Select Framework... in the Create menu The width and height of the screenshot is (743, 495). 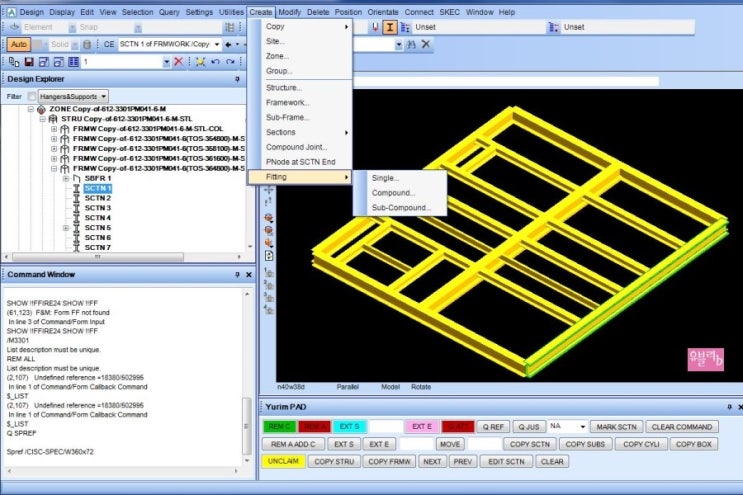300,102
